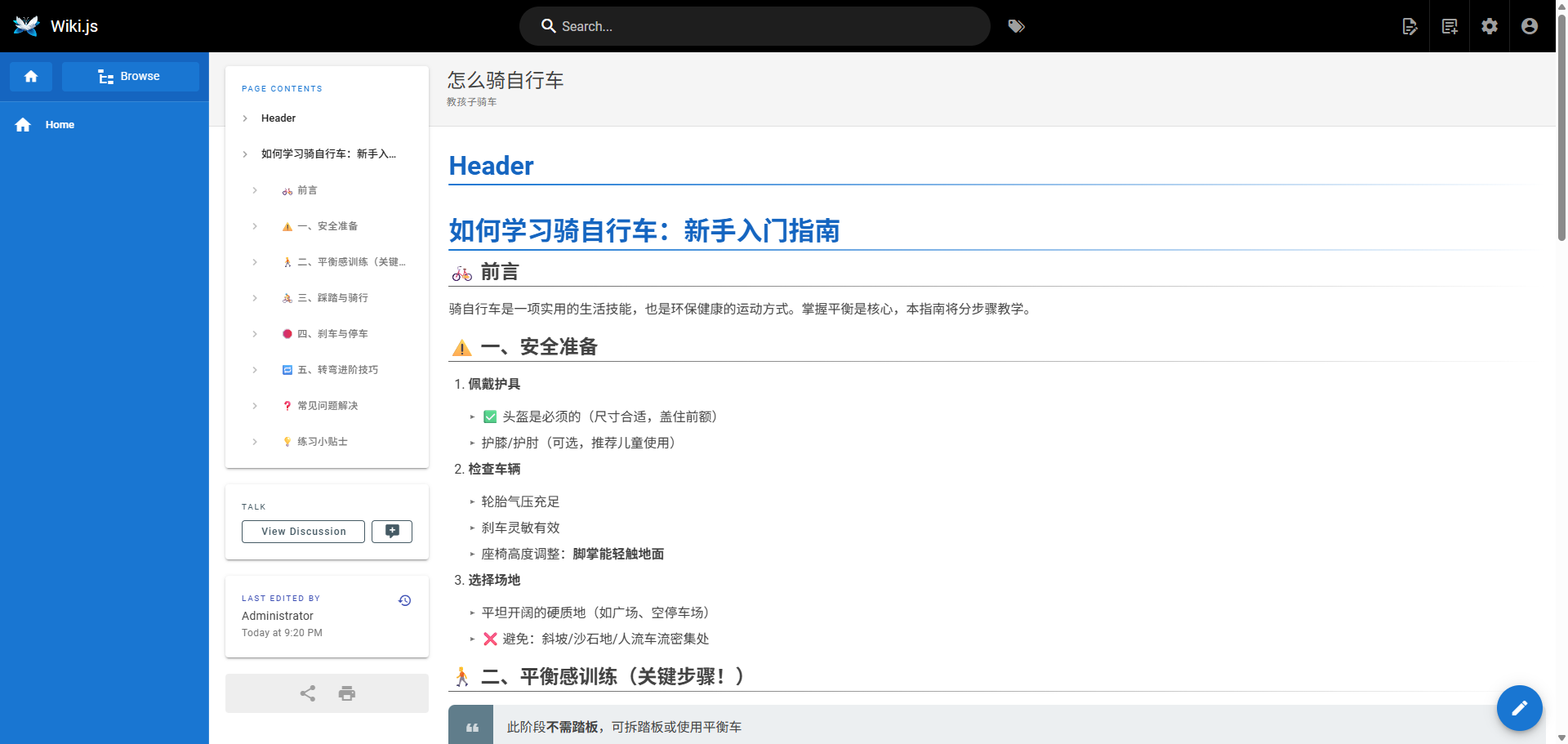Open the Browse navigation button
The image size is (1568, 744).
131,76
